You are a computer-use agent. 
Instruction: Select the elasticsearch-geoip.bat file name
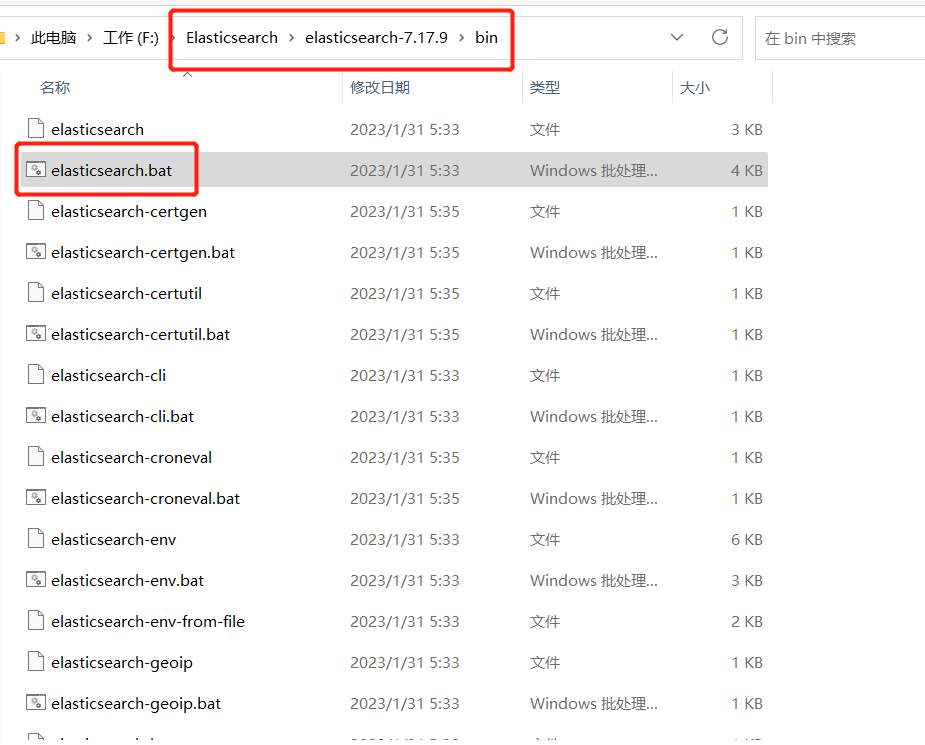point(136,703)
